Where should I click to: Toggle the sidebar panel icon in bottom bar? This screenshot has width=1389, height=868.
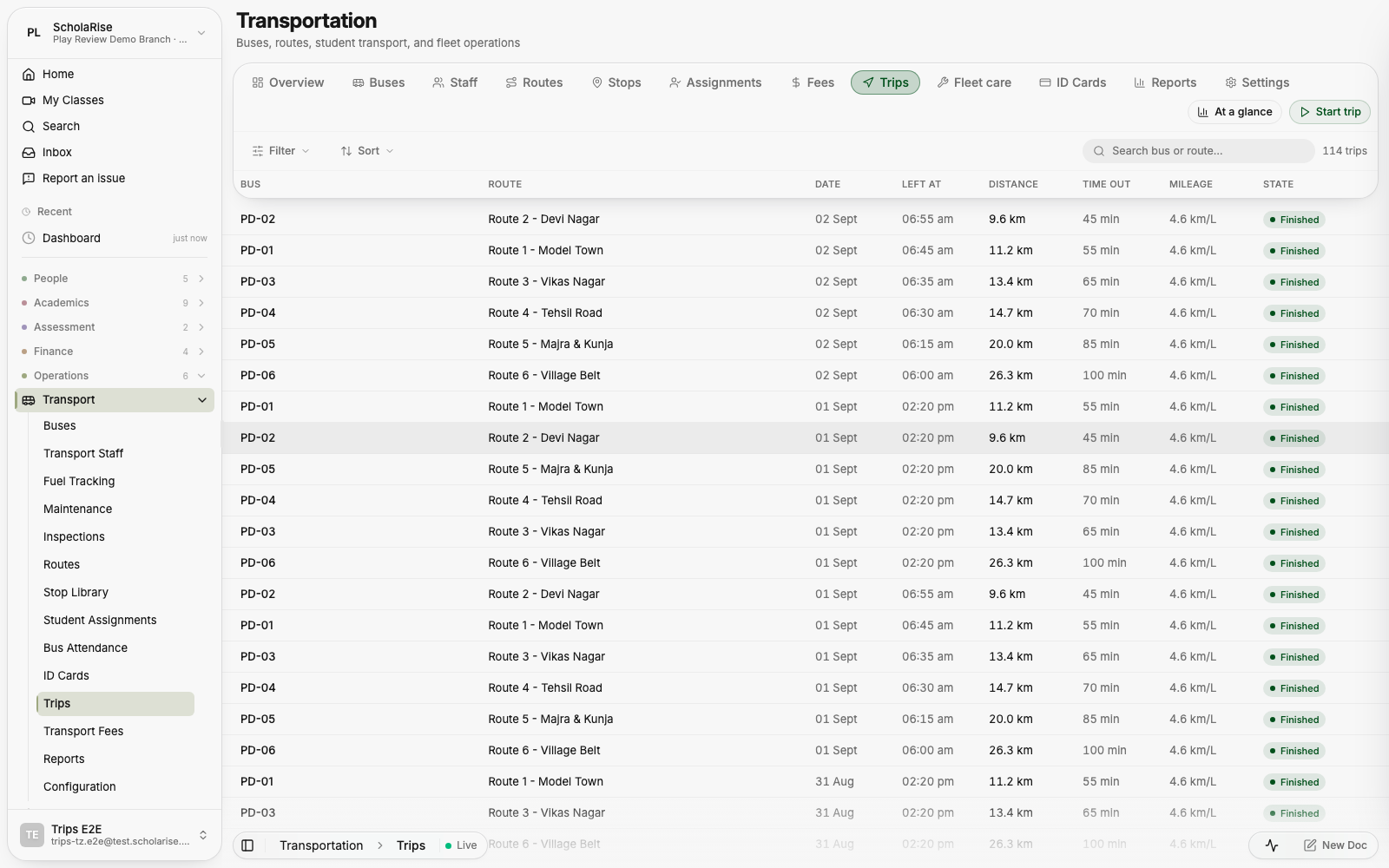click(x=247, y=845)
